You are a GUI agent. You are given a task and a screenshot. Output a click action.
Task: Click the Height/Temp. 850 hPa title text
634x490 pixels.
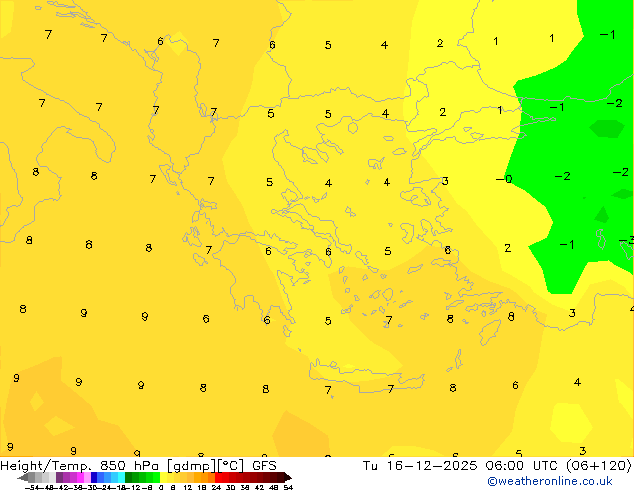click(x=79, y=466)
